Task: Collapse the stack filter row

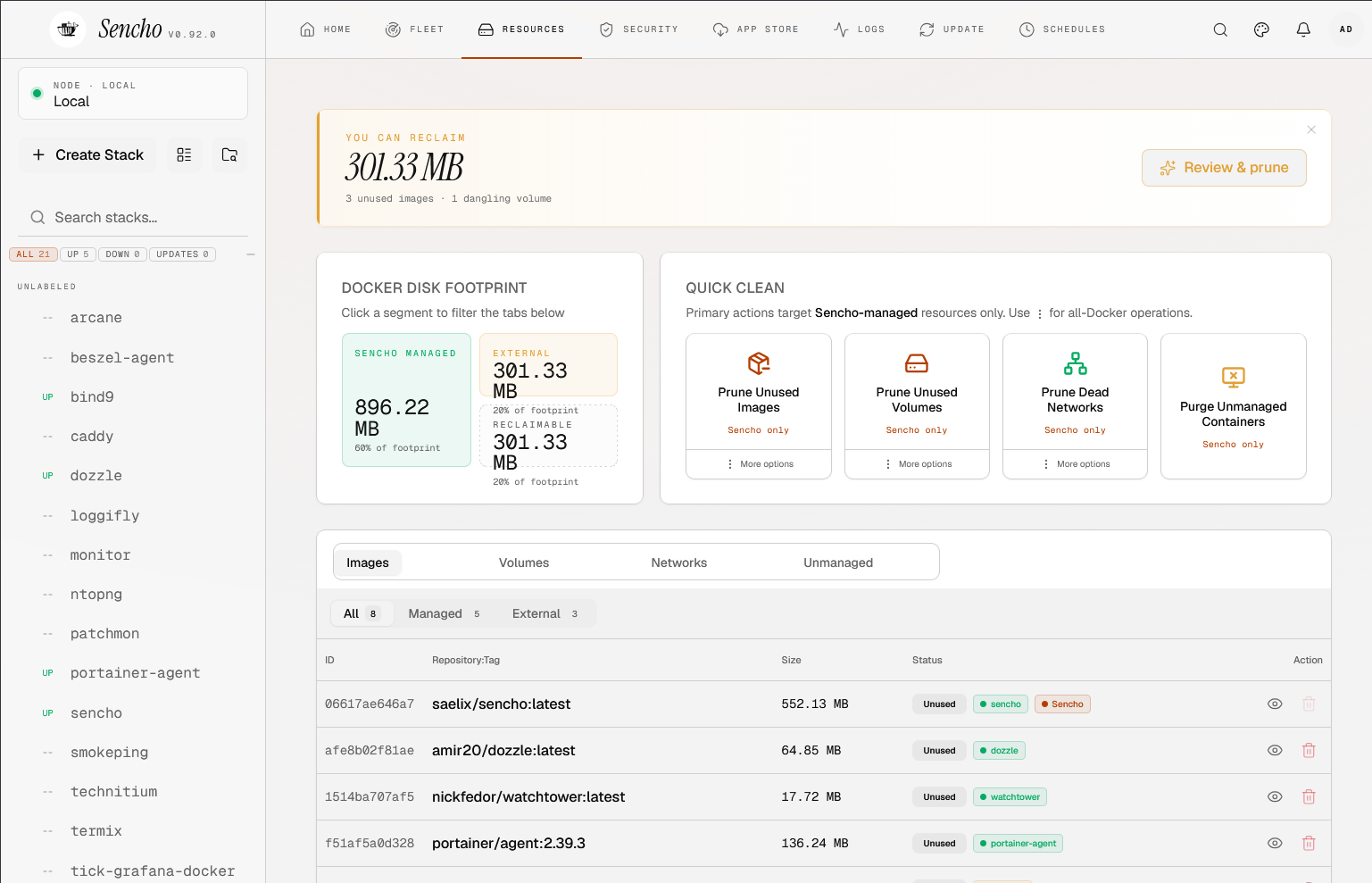Action: click(251, 254)
